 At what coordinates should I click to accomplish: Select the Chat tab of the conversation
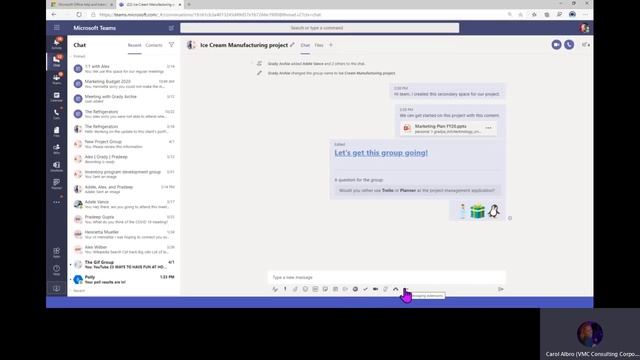click(305, 45)
